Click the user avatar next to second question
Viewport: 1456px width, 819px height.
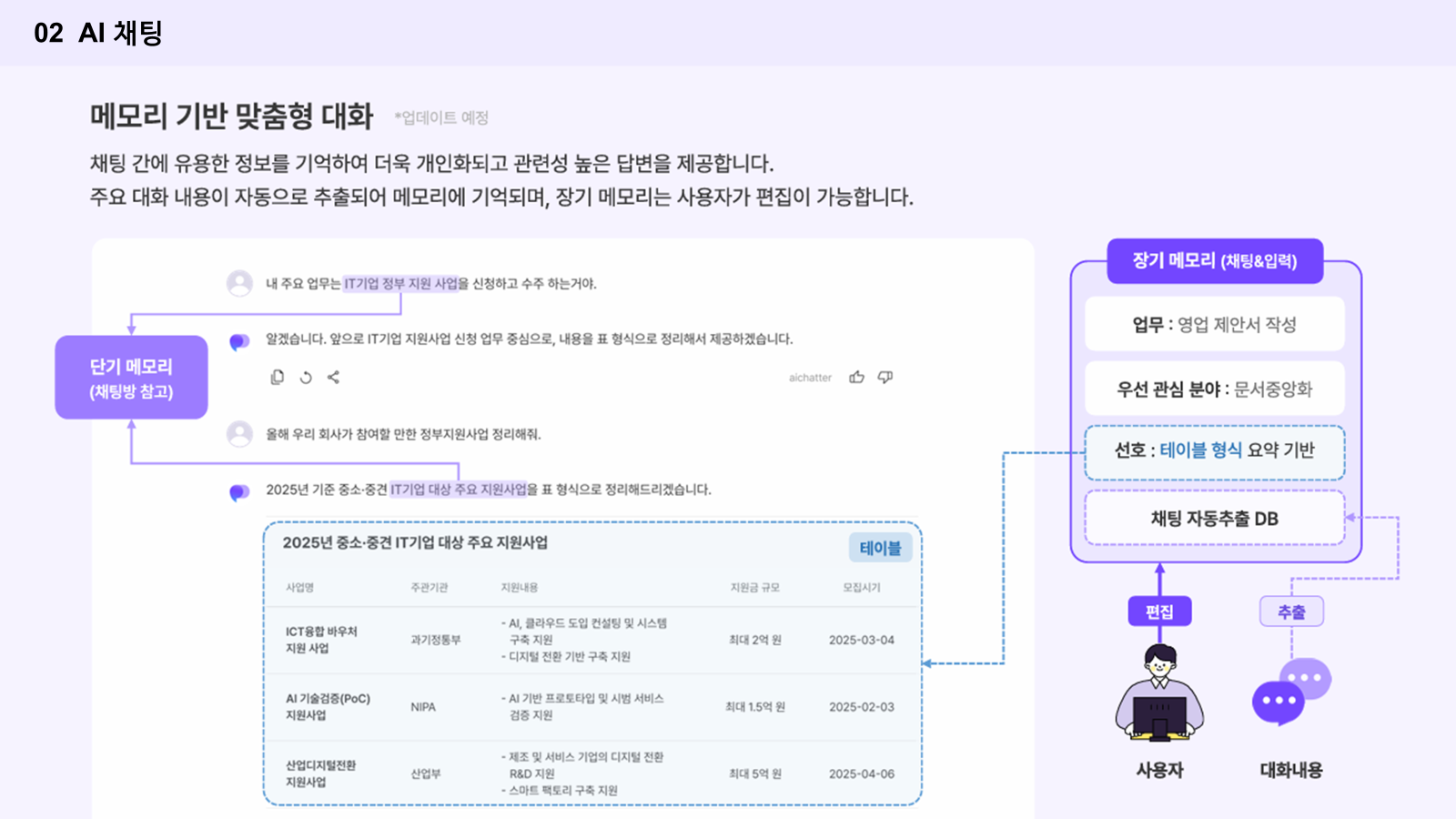click(239, 434)
